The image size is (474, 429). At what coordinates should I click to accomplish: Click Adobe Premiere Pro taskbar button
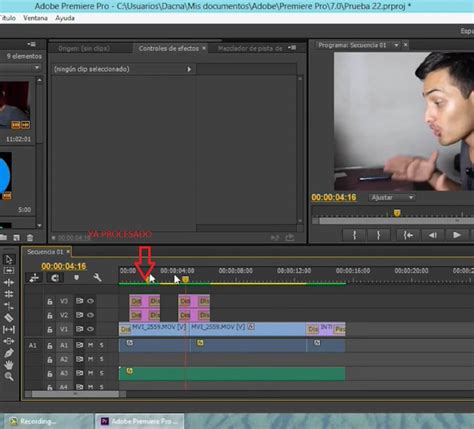click(x=140, y=421)
